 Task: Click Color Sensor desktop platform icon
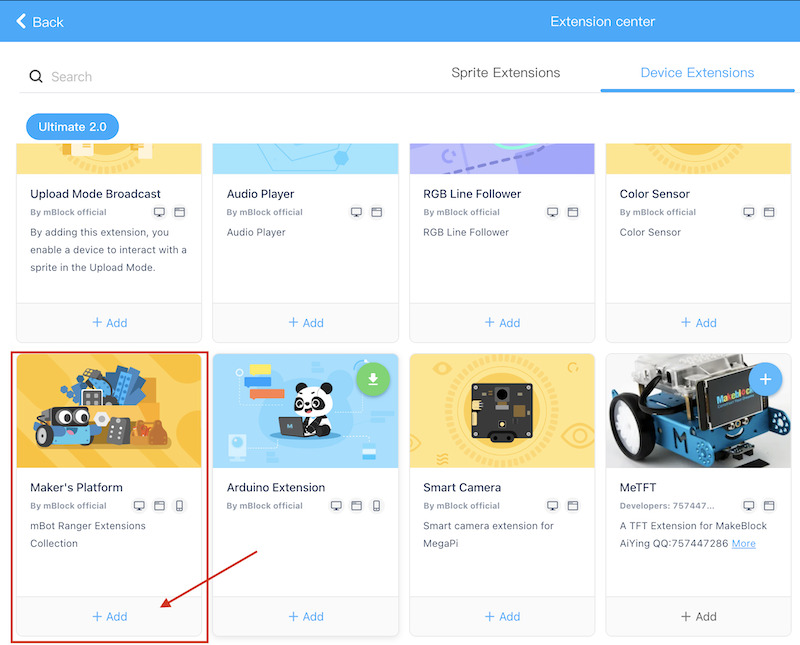(749, 212)
